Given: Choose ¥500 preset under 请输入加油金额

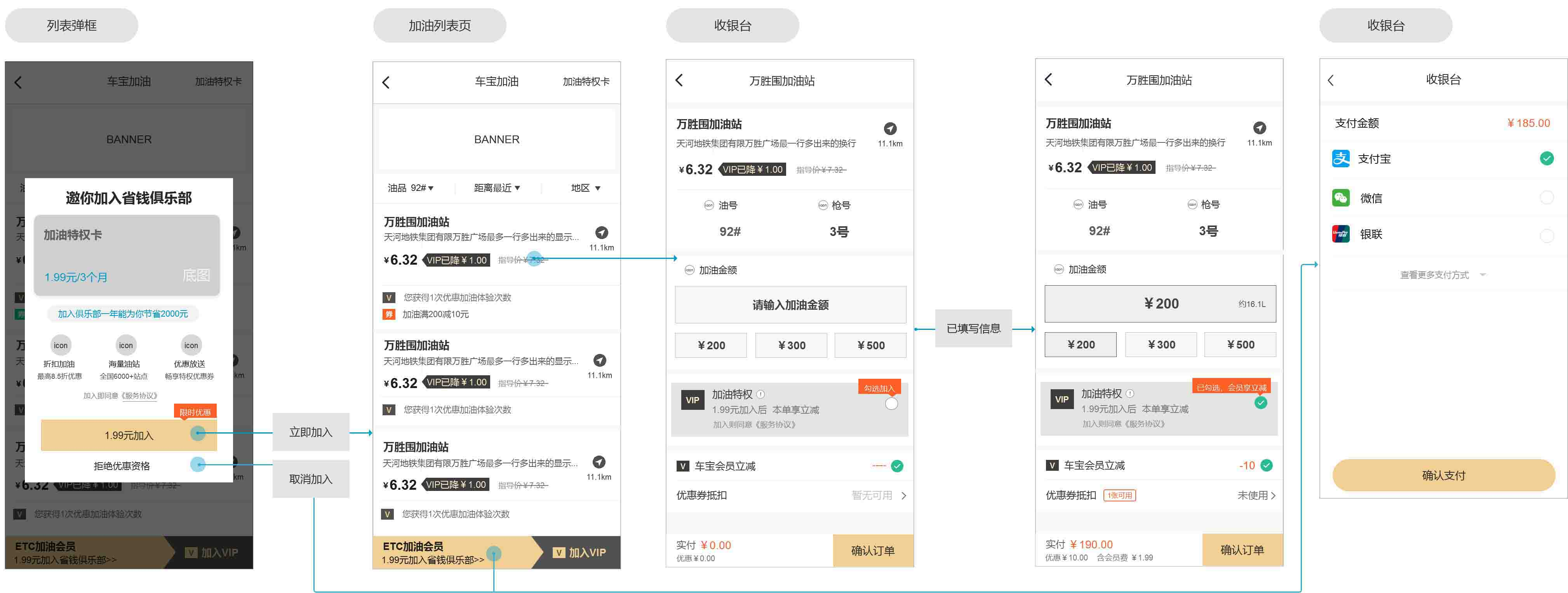Looking at the screenshot, I should coord(870,345).
